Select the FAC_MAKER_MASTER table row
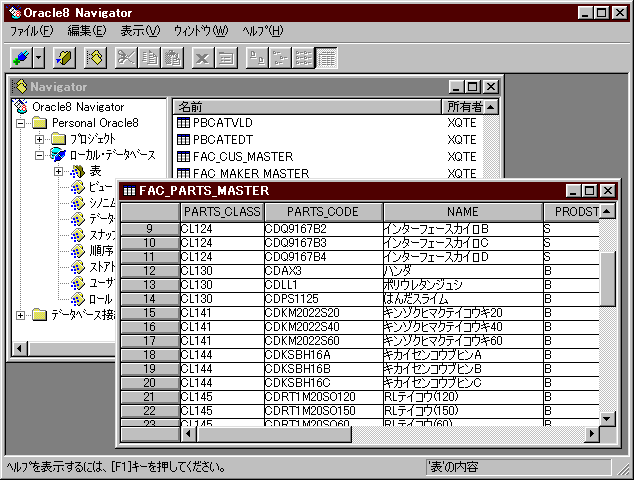Image resolution: width=634 pixels, height=480 pixels. 328,173
